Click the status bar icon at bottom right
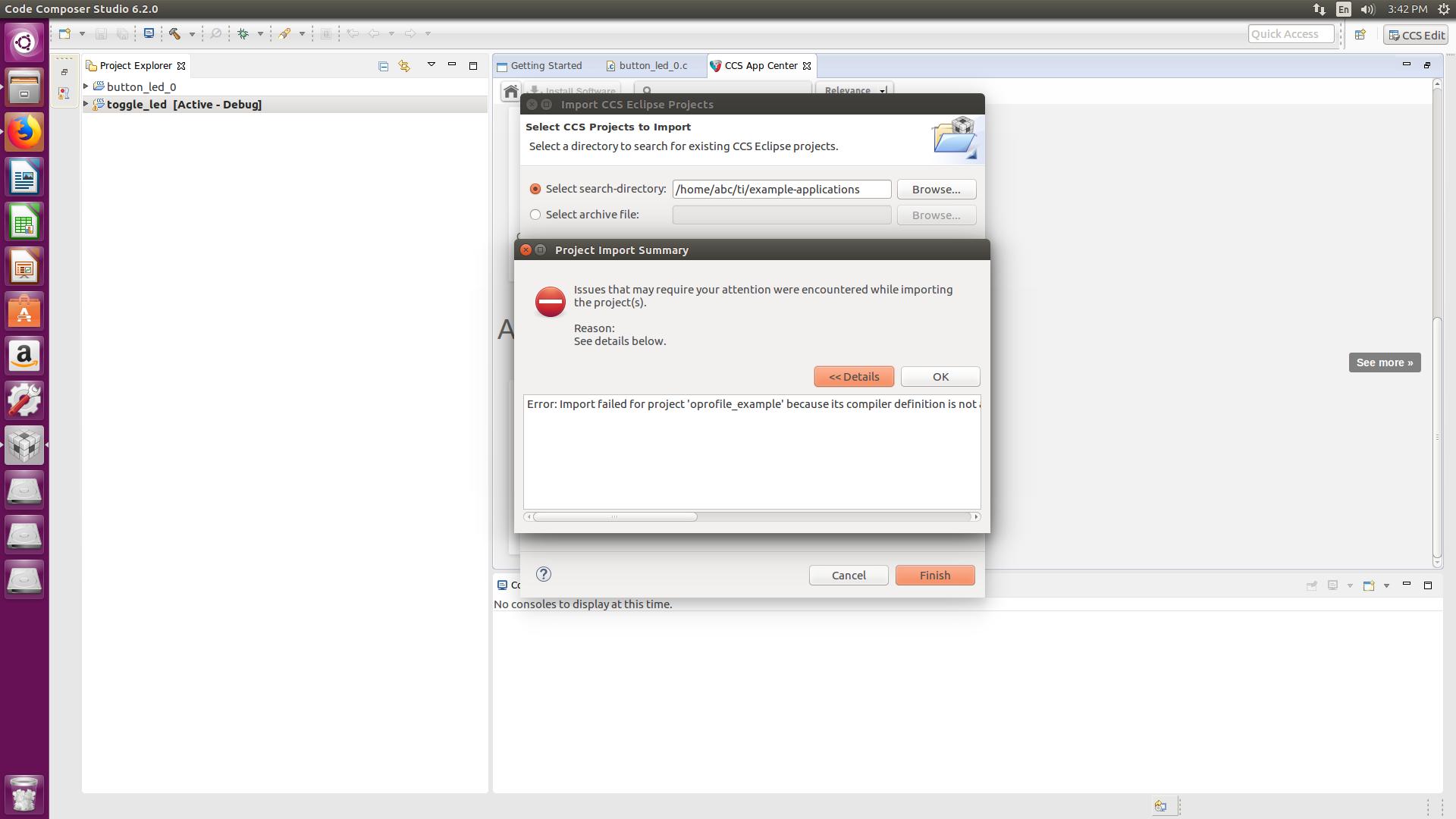Screen dimensions: 1456x819 coord(1160,806)
